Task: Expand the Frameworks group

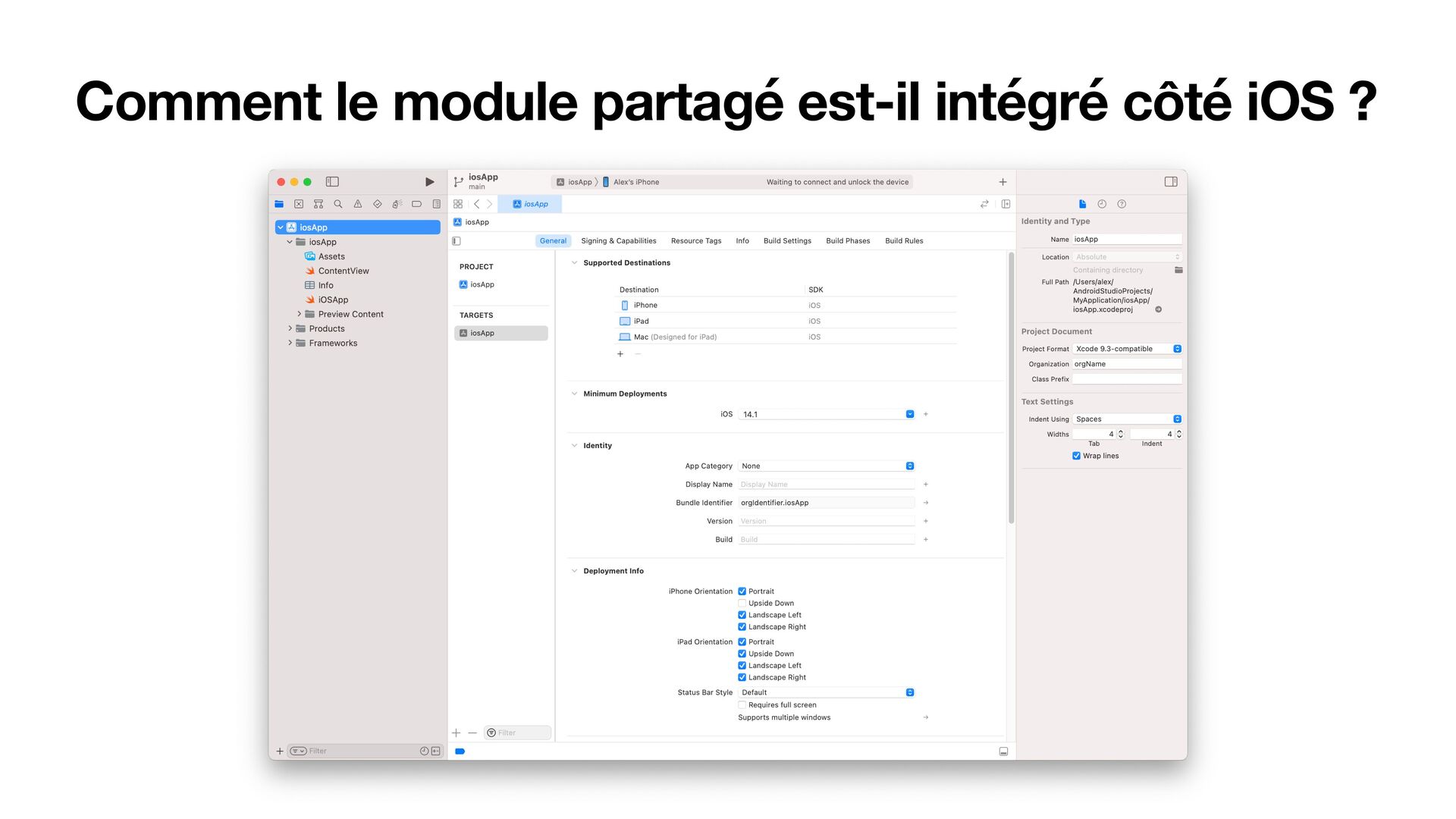Action: click(290, 343)
